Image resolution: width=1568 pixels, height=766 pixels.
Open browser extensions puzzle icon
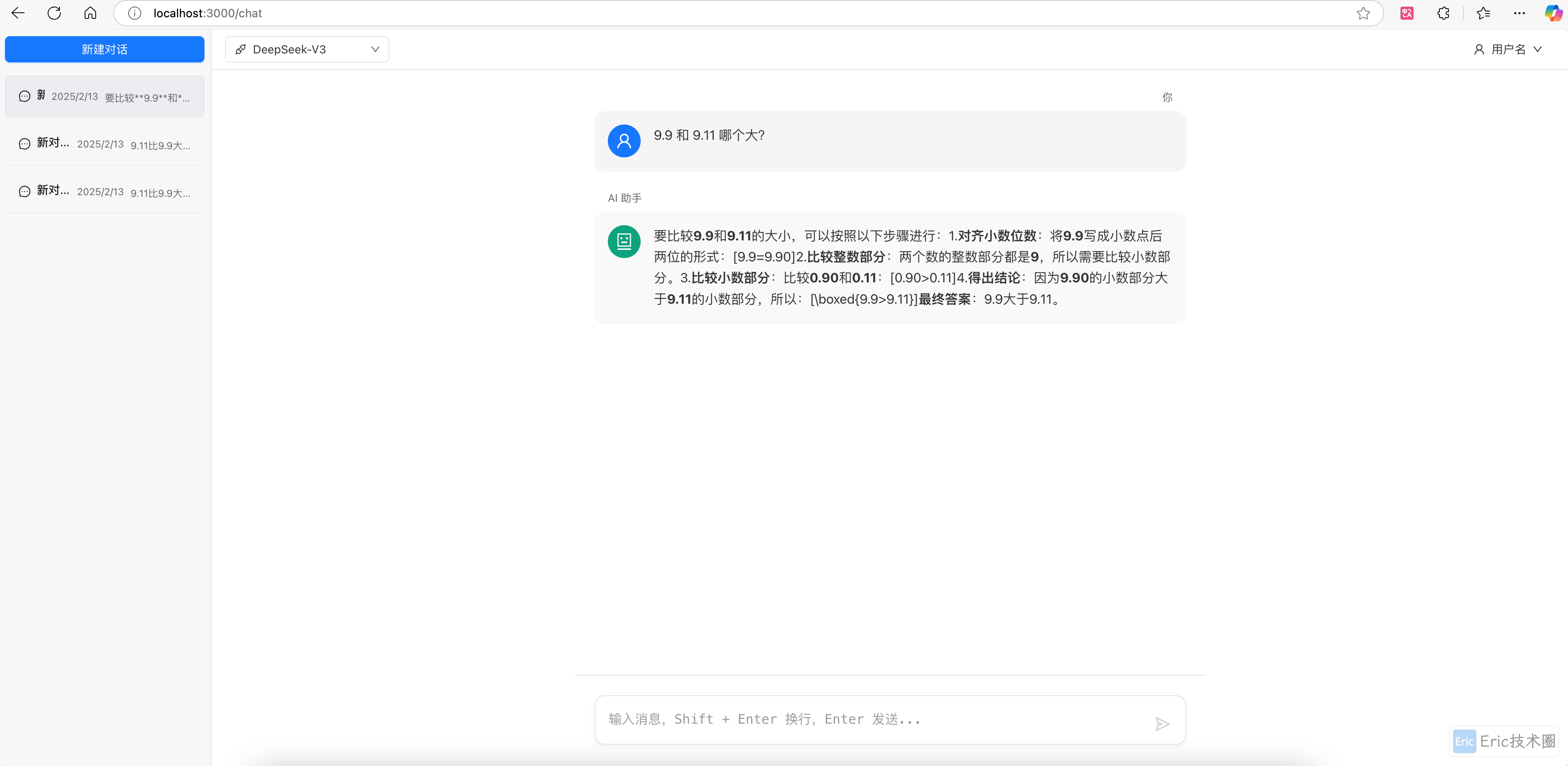click(x=1443, y=14)
